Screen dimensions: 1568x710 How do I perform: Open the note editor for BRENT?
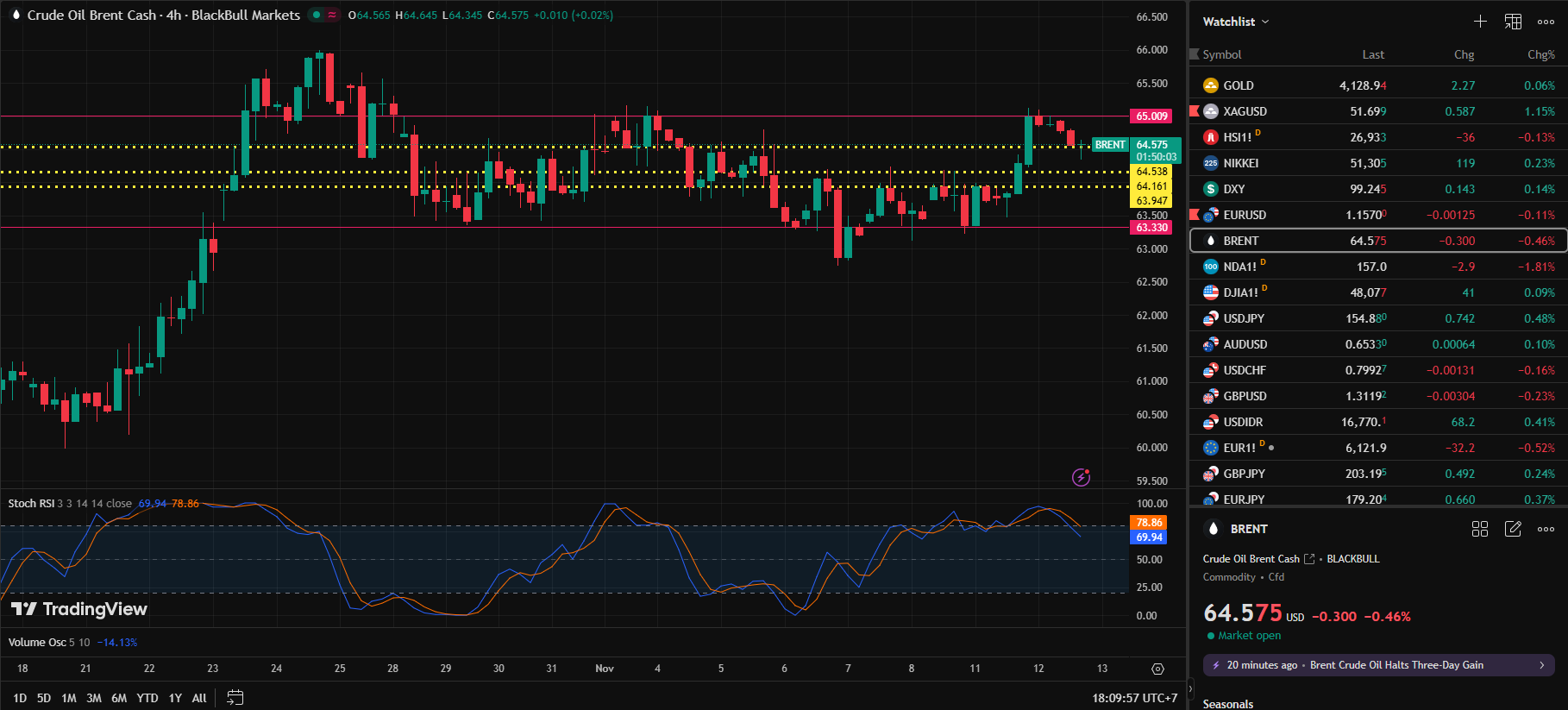click(1513, 529)
